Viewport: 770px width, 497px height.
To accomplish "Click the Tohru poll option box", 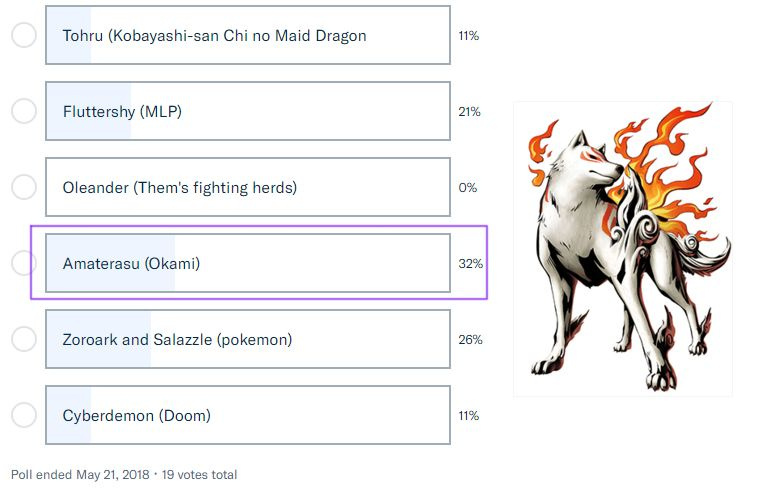I will [247, 35].
